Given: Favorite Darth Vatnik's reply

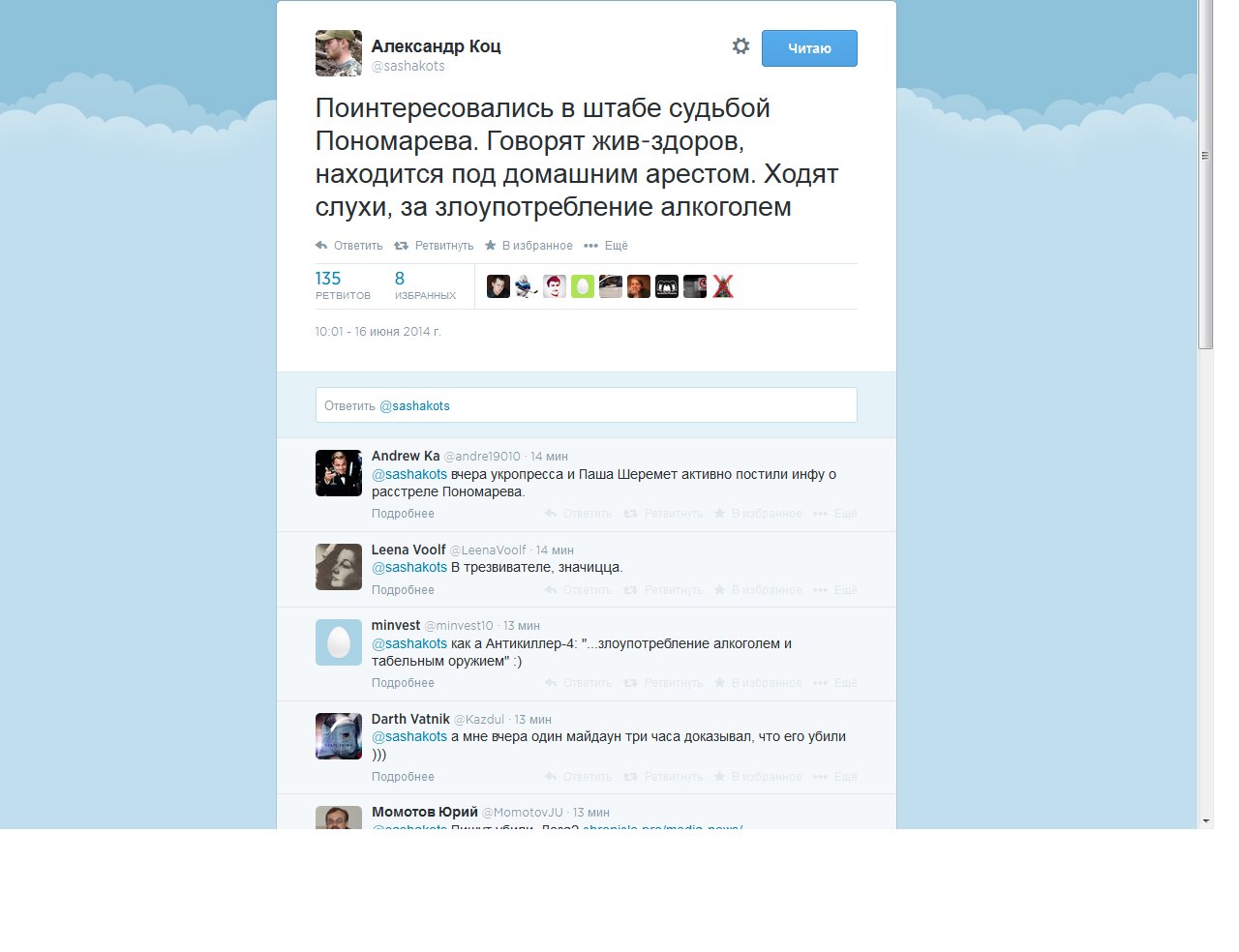Looking at the screenshot, I should [x=758, y=777].
